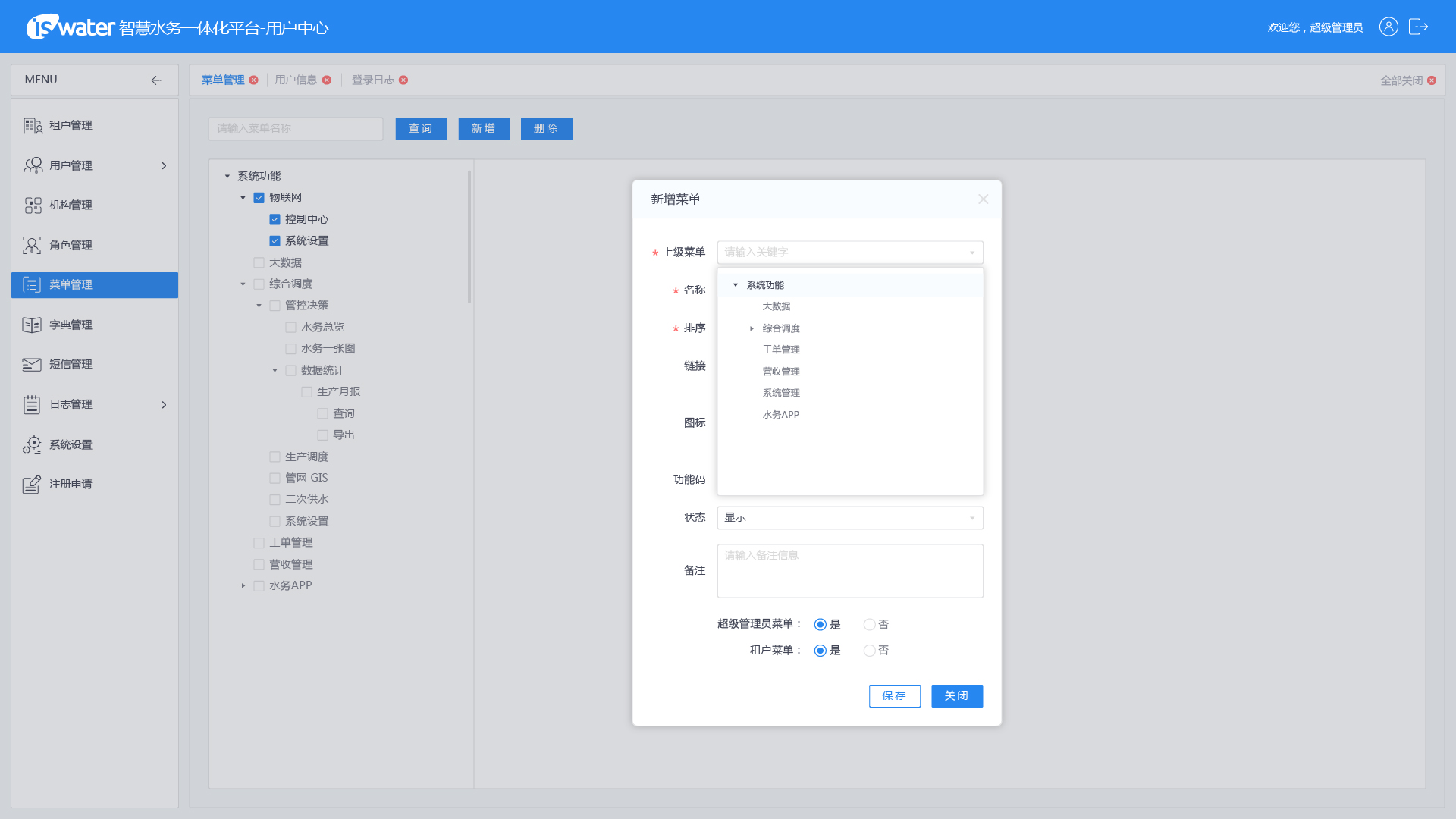This screenshot has width=1456, height=819.
Task: Select 是 for 超级管理员菜单
Action: [x=821, y=625]
